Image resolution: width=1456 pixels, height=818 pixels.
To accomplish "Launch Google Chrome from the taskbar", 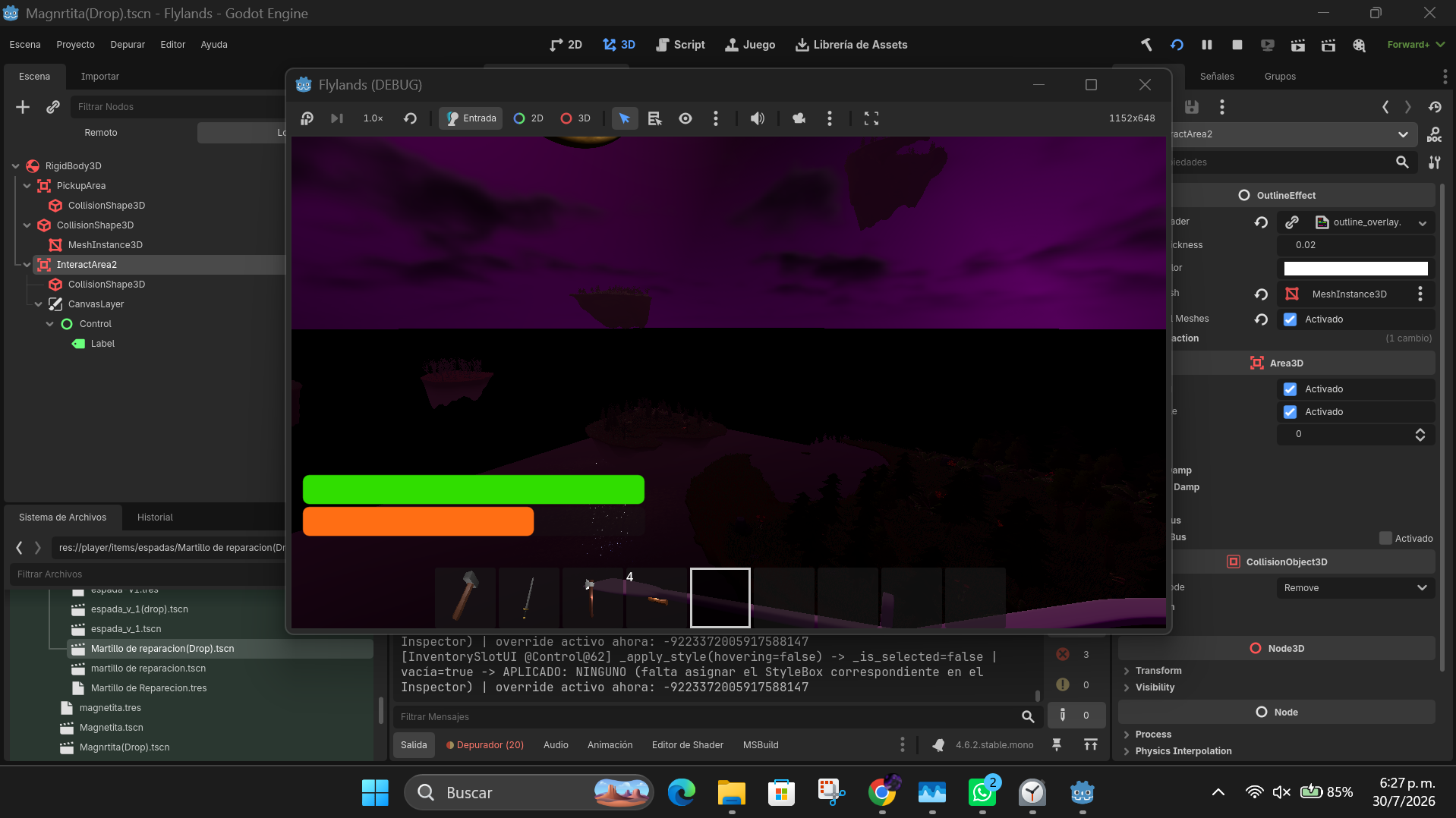I will (882, 792).
